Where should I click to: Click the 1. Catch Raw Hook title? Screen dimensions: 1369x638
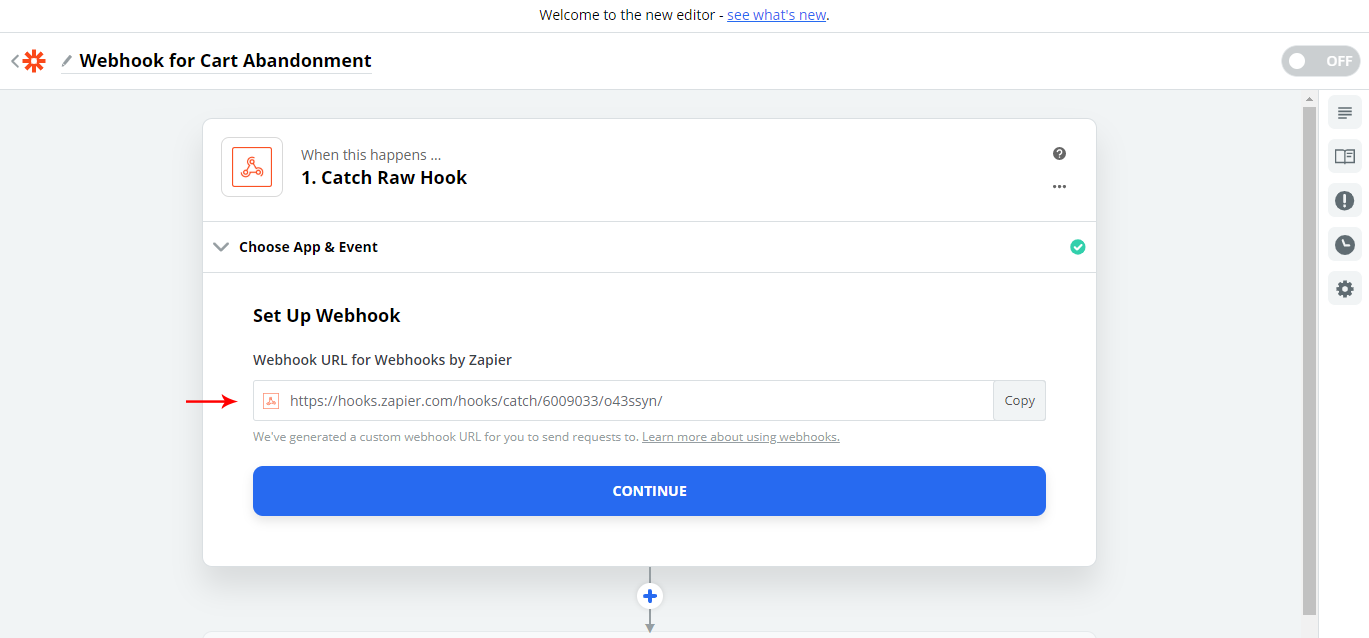(x=384, y=178)
